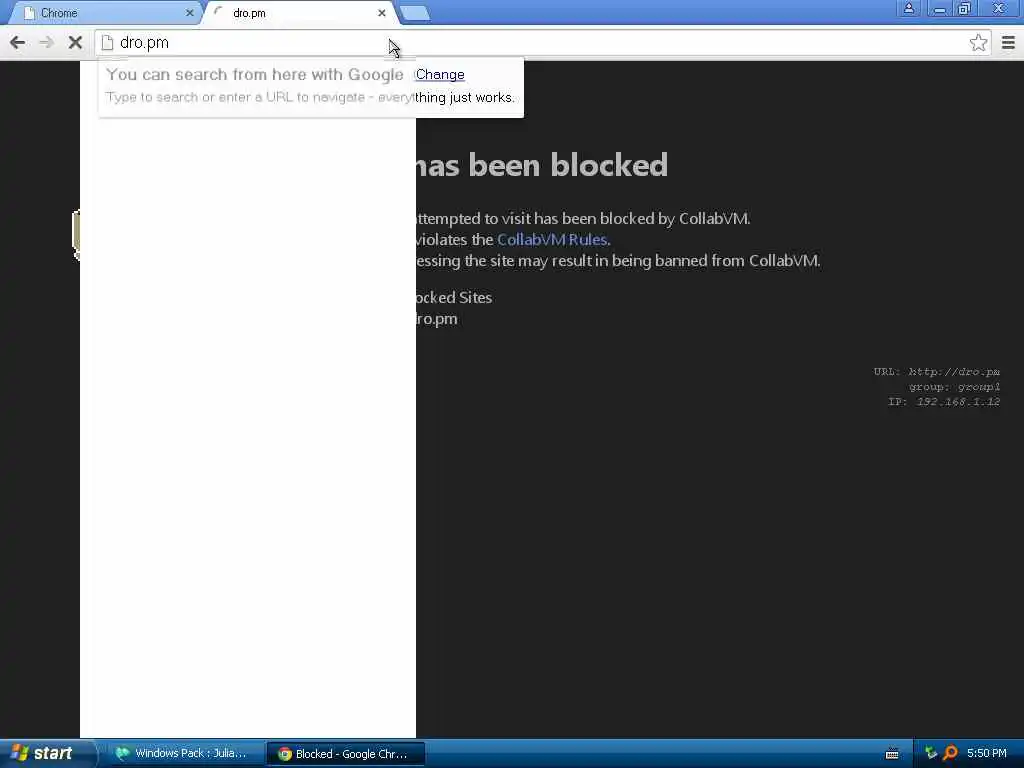Switch to the Chrome tab
This screenshot has height=768, width=1024.
[x=104, y=13]
